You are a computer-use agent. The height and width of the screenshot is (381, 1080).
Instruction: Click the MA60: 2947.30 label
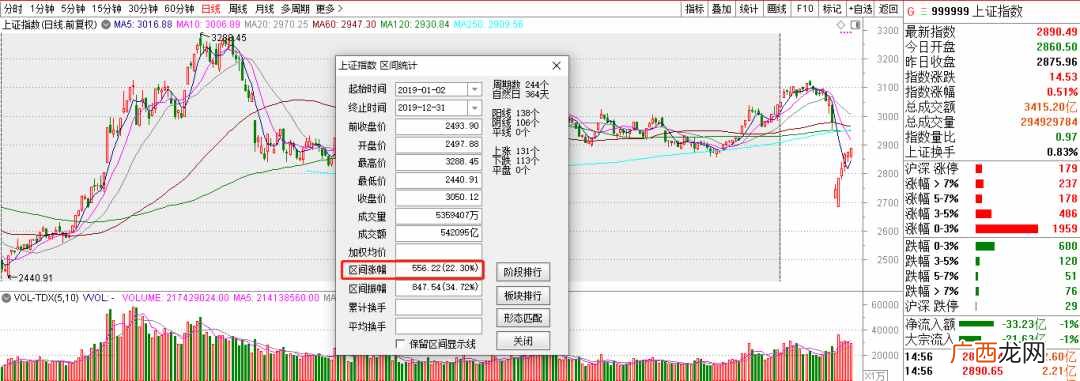click(x=344, y=24)
